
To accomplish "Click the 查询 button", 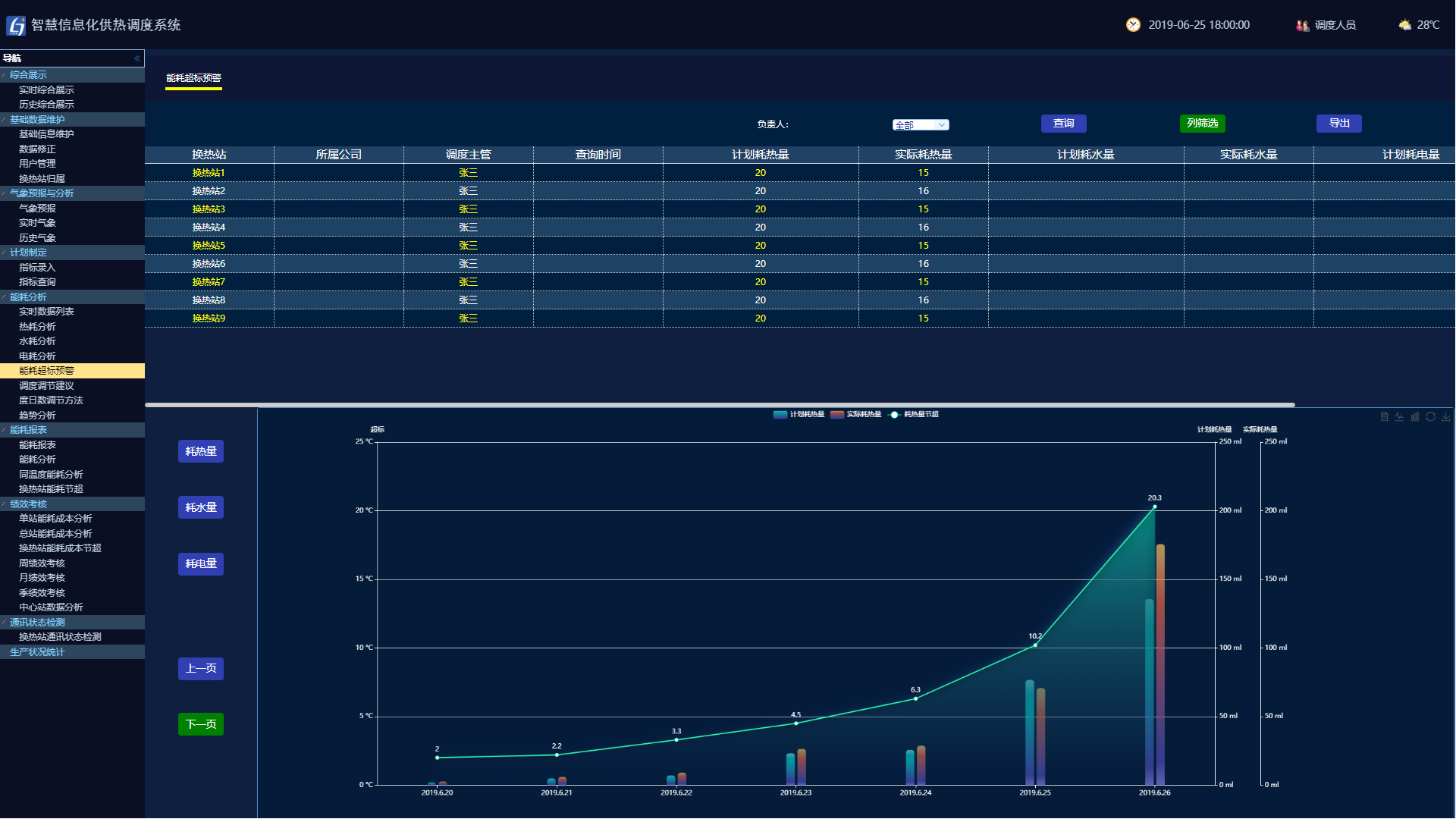I will (1063, 124).
